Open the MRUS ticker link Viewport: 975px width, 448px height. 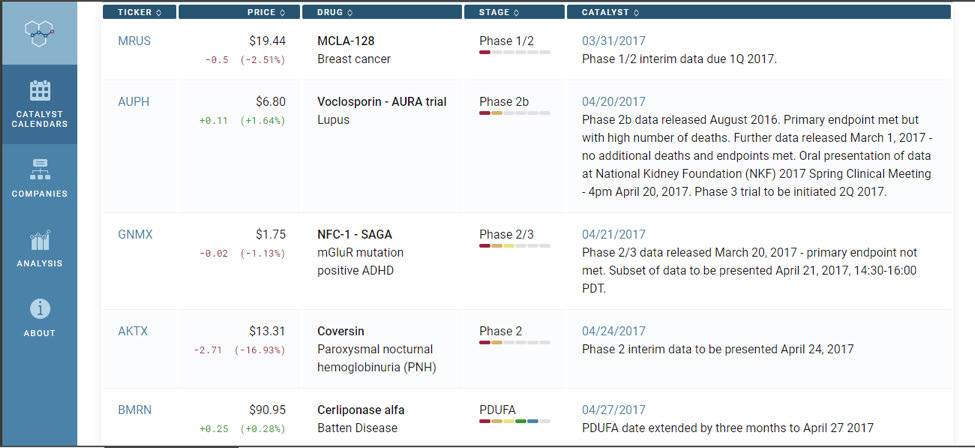[135, 41]
